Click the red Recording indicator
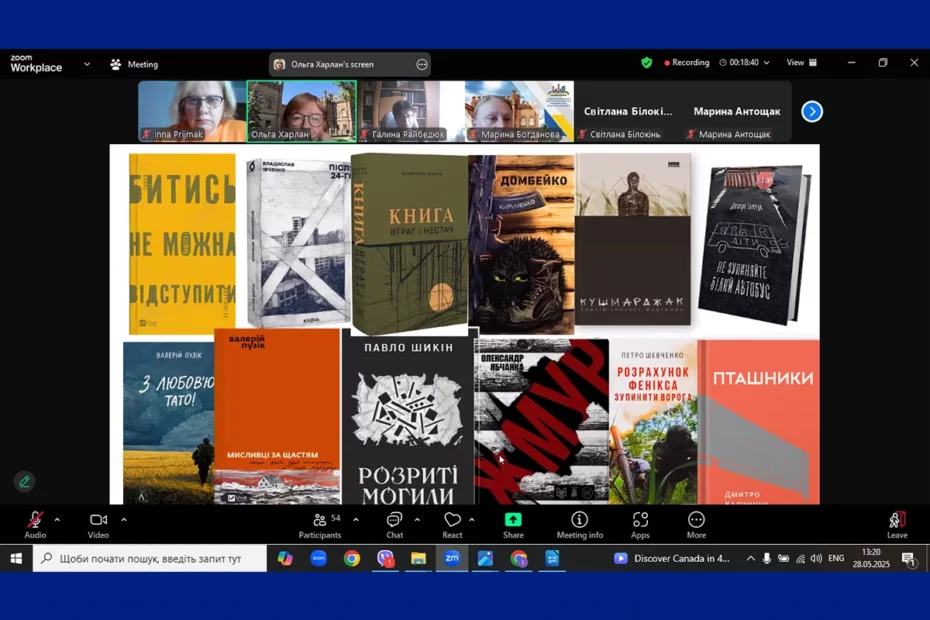The height and width of the screenshot is (620, 930). pos(687,62)
